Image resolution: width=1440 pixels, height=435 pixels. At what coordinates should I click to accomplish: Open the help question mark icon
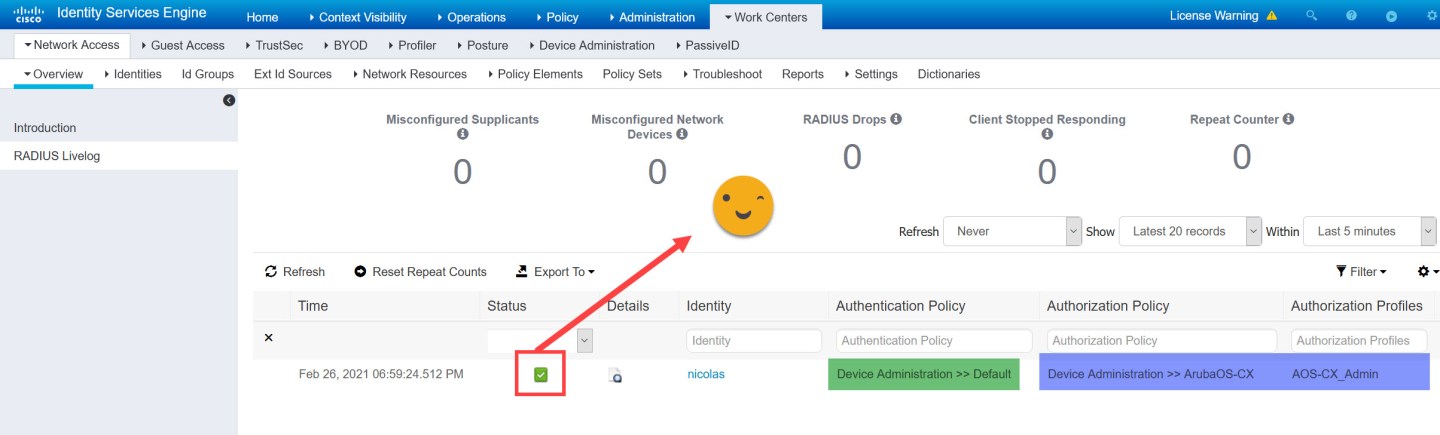(x=1351, y=16)
